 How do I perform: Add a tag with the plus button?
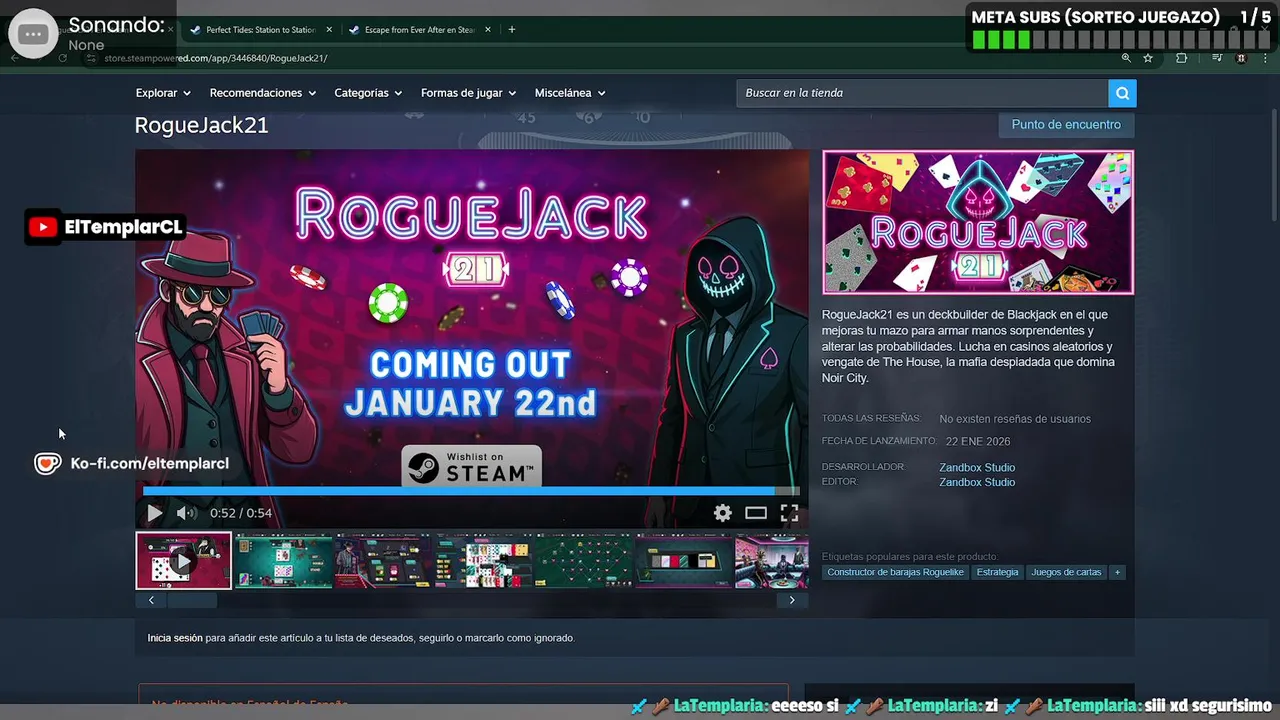point(1117,572)
